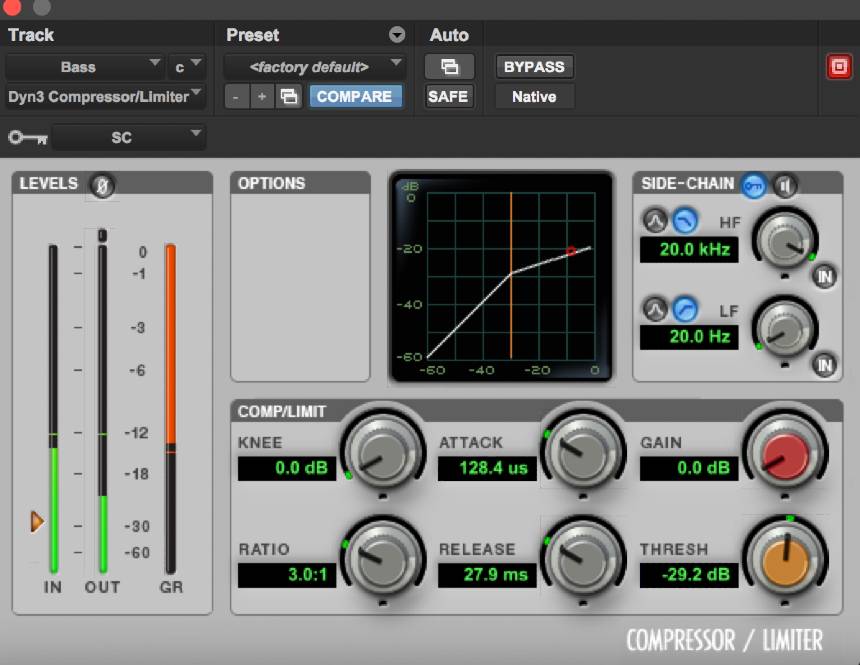
Task: Toggle the external key side-chain button
Action: (x=753, y=184)
